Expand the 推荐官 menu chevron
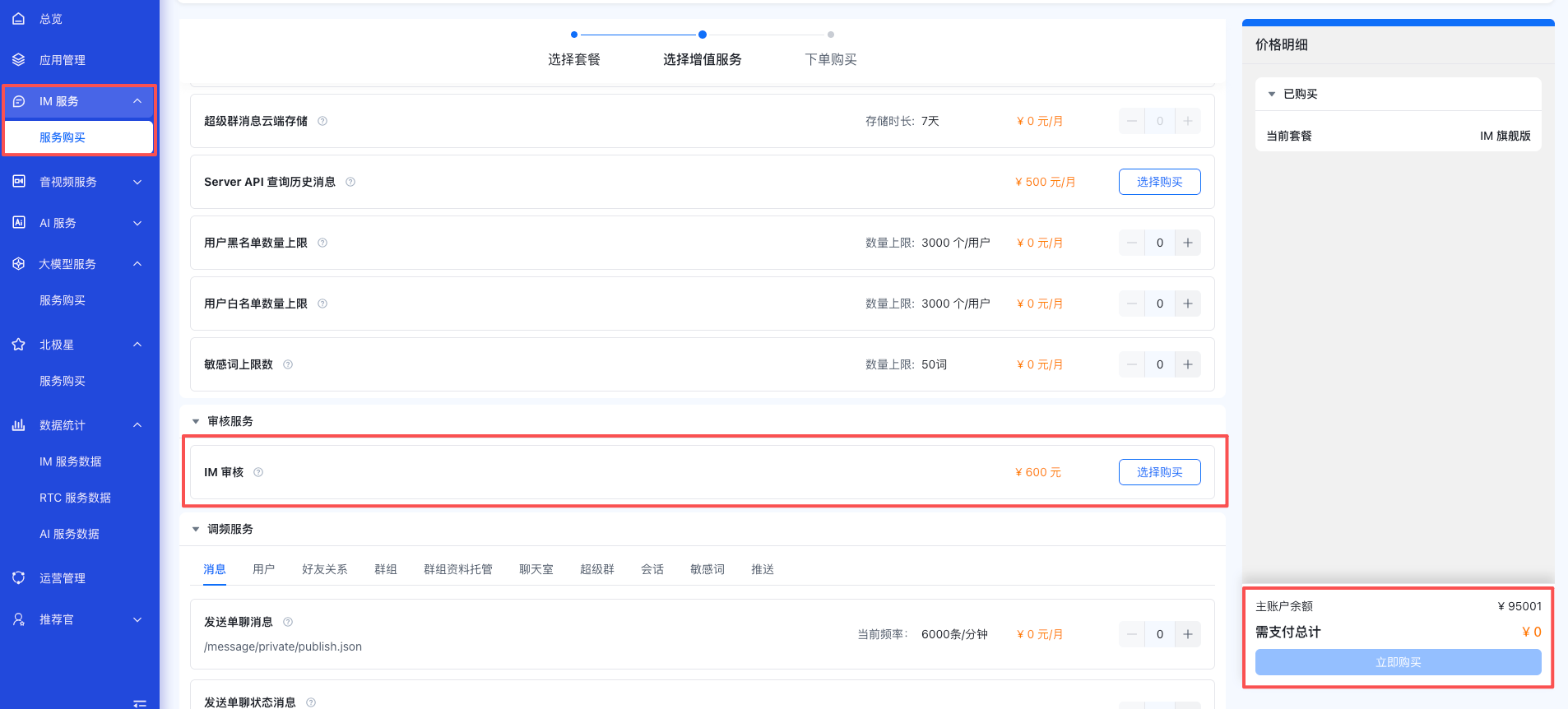This screenshot has height=709, width=1568. pos(137,619)
